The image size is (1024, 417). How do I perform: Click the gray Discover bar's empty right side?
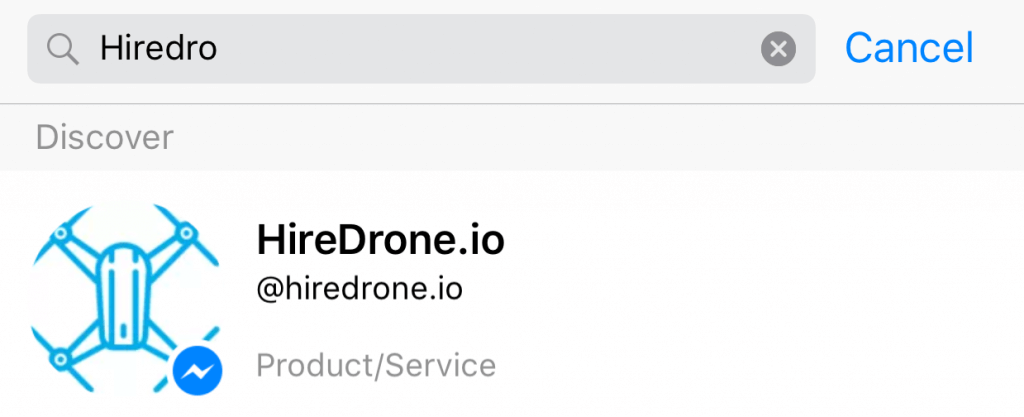pyautogui.click(x=700, y=137)
